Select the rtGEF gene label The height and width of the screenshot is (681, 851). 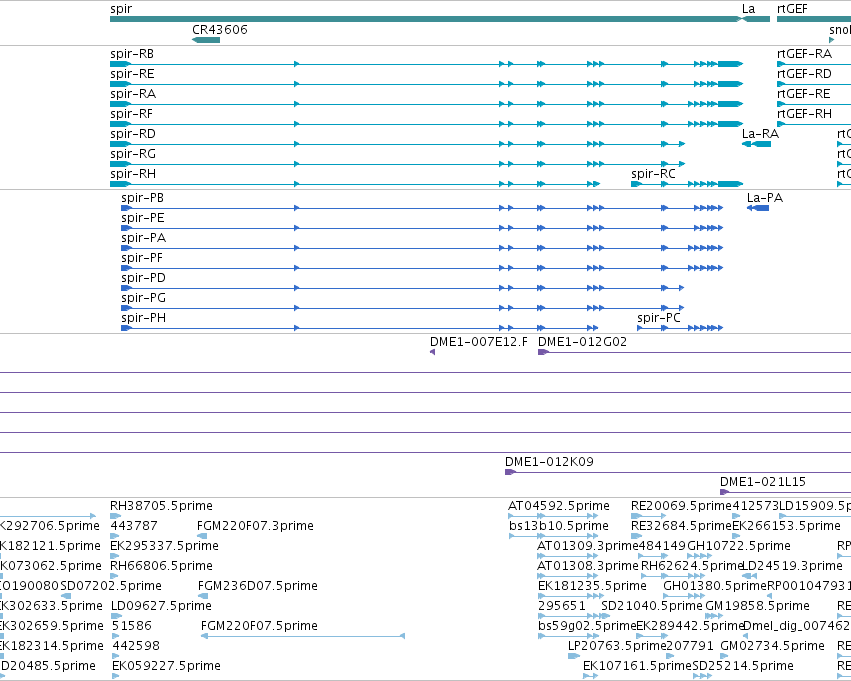[792, 9]
